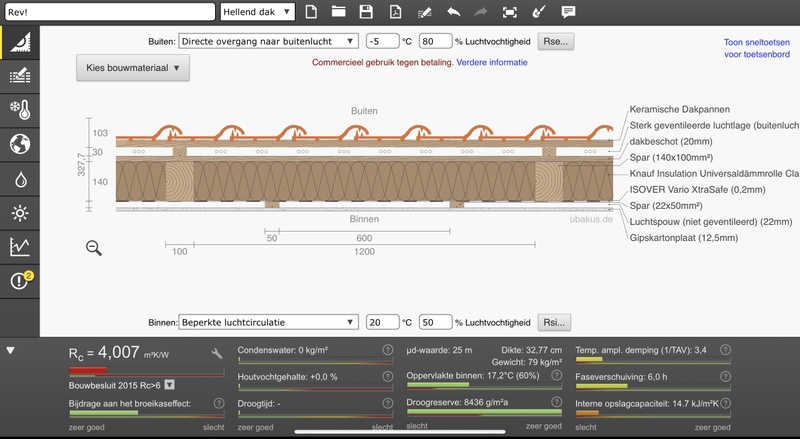The image size is (800, 439).
Task: Click the 600 batten spacing dimension
Action: pos(364,238)
